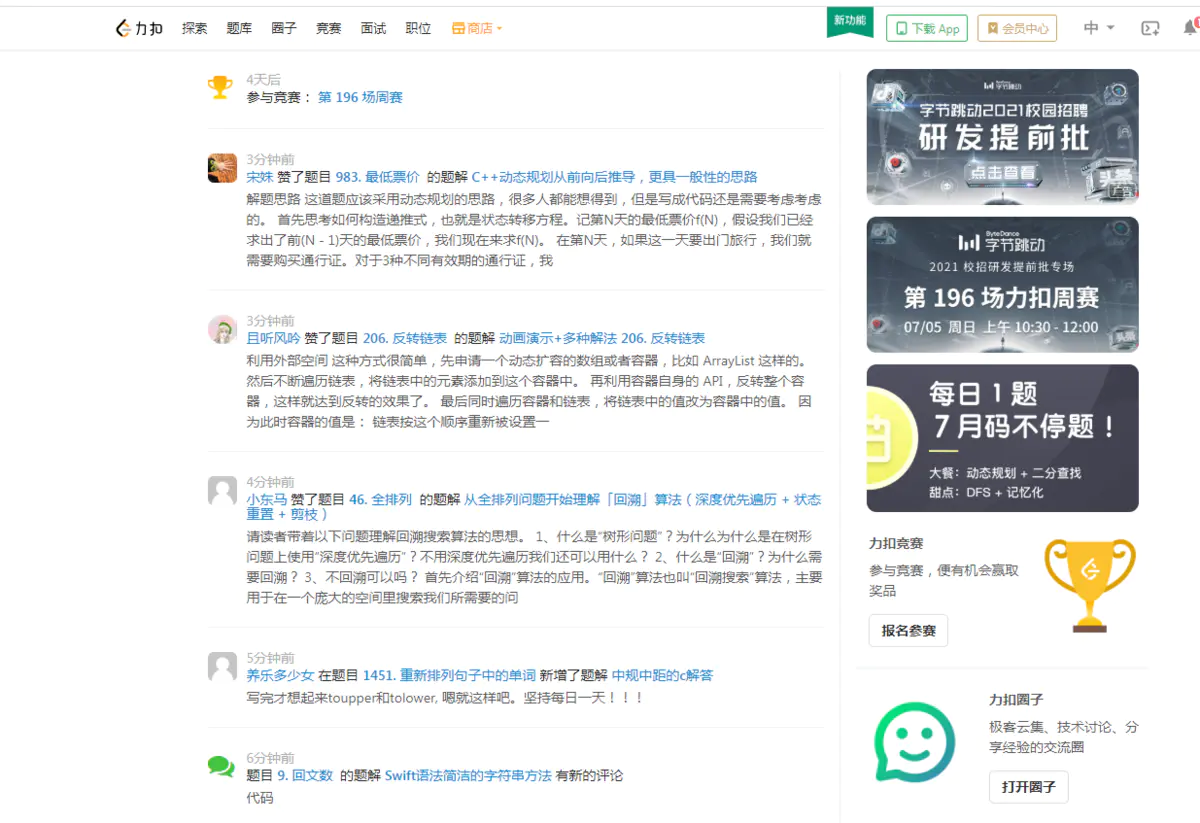
Task: Open the C++动态规划从前向后推导 solution link
Action: [614, 176]
